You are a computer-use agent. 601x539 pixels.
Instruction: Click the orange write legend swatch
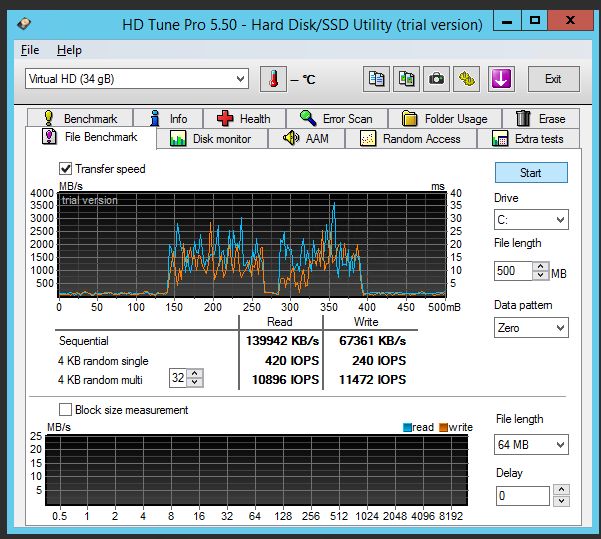click(443, 427)
